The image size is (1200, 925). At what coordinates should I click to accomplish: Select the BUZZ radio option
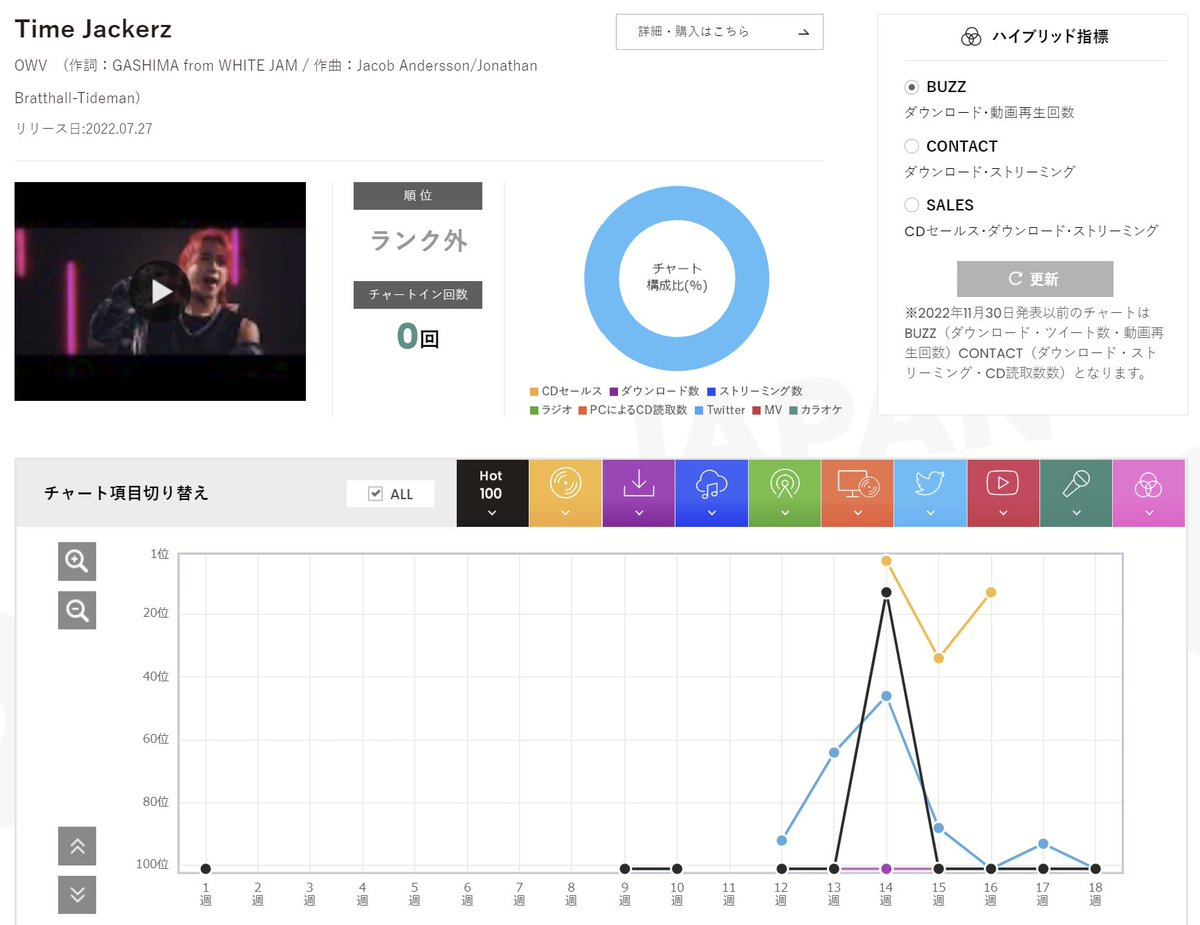coord(911,87)
